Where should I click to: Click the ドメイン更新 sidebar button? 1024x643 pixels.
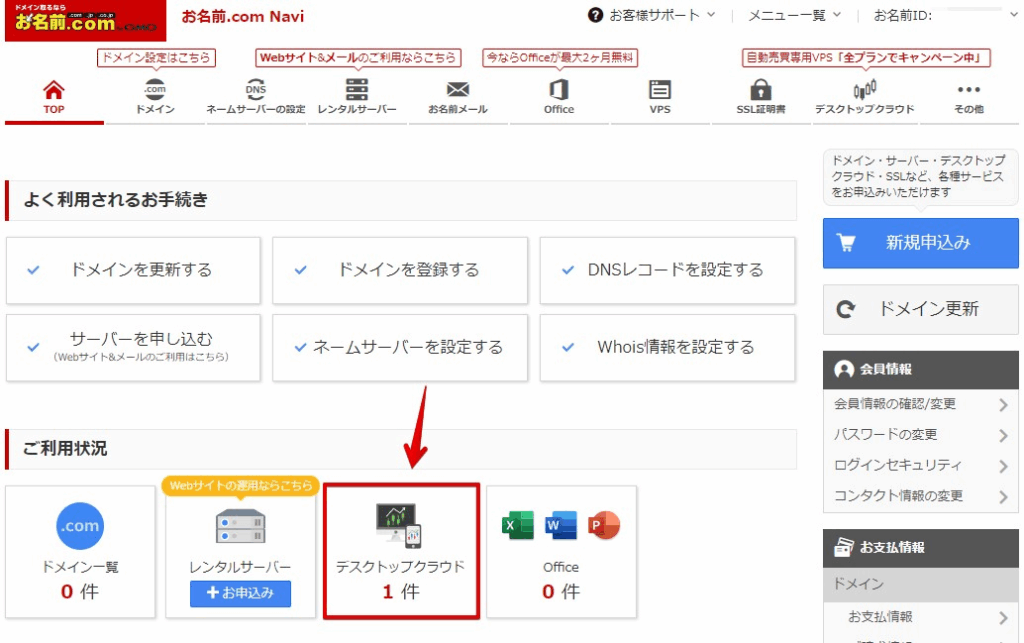(x=920, y=309)
